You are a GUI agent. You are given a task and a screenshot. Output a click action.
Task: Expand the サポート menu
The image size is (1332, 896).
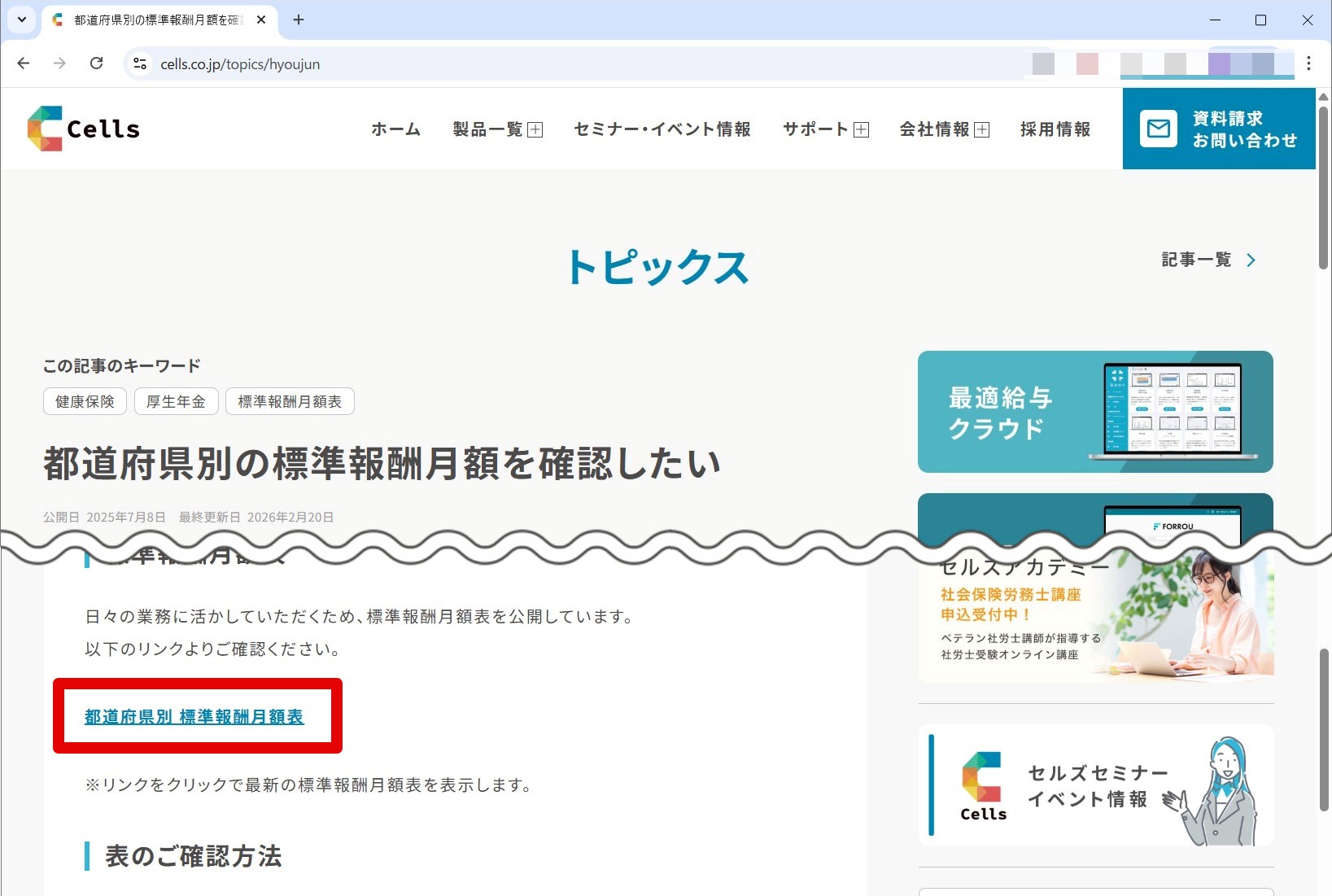825,129
